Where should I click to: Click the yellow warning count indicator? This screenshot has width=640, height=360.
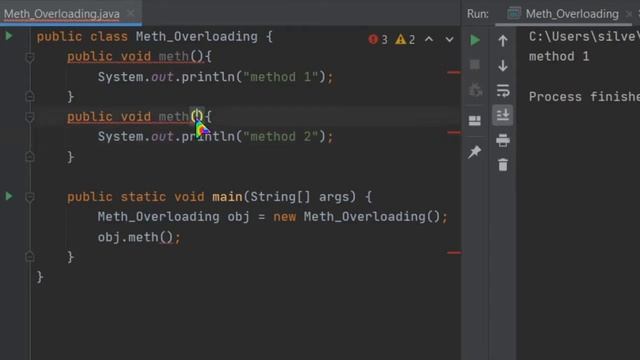pyautogui.click(x=405, y=39)
